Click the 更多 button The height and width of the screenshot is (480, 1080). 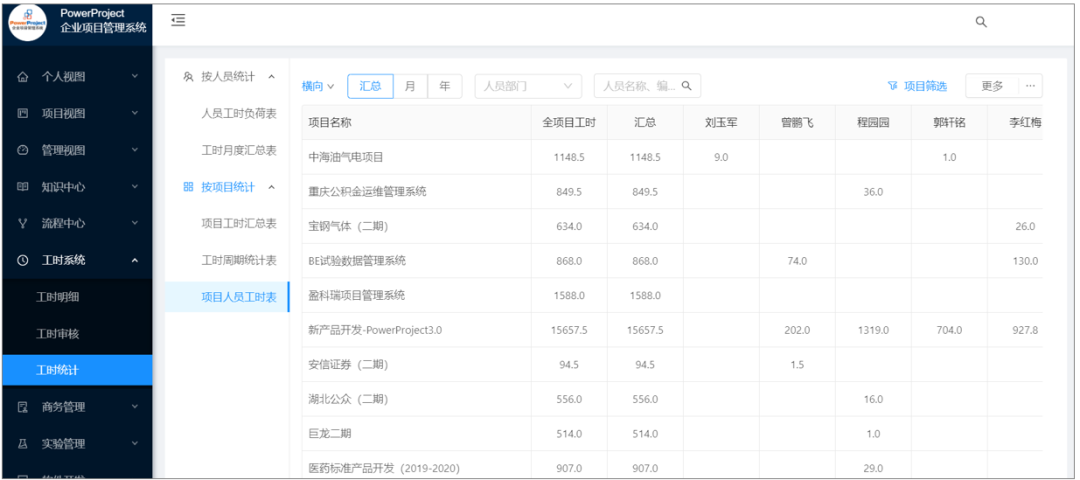(991, 86)
